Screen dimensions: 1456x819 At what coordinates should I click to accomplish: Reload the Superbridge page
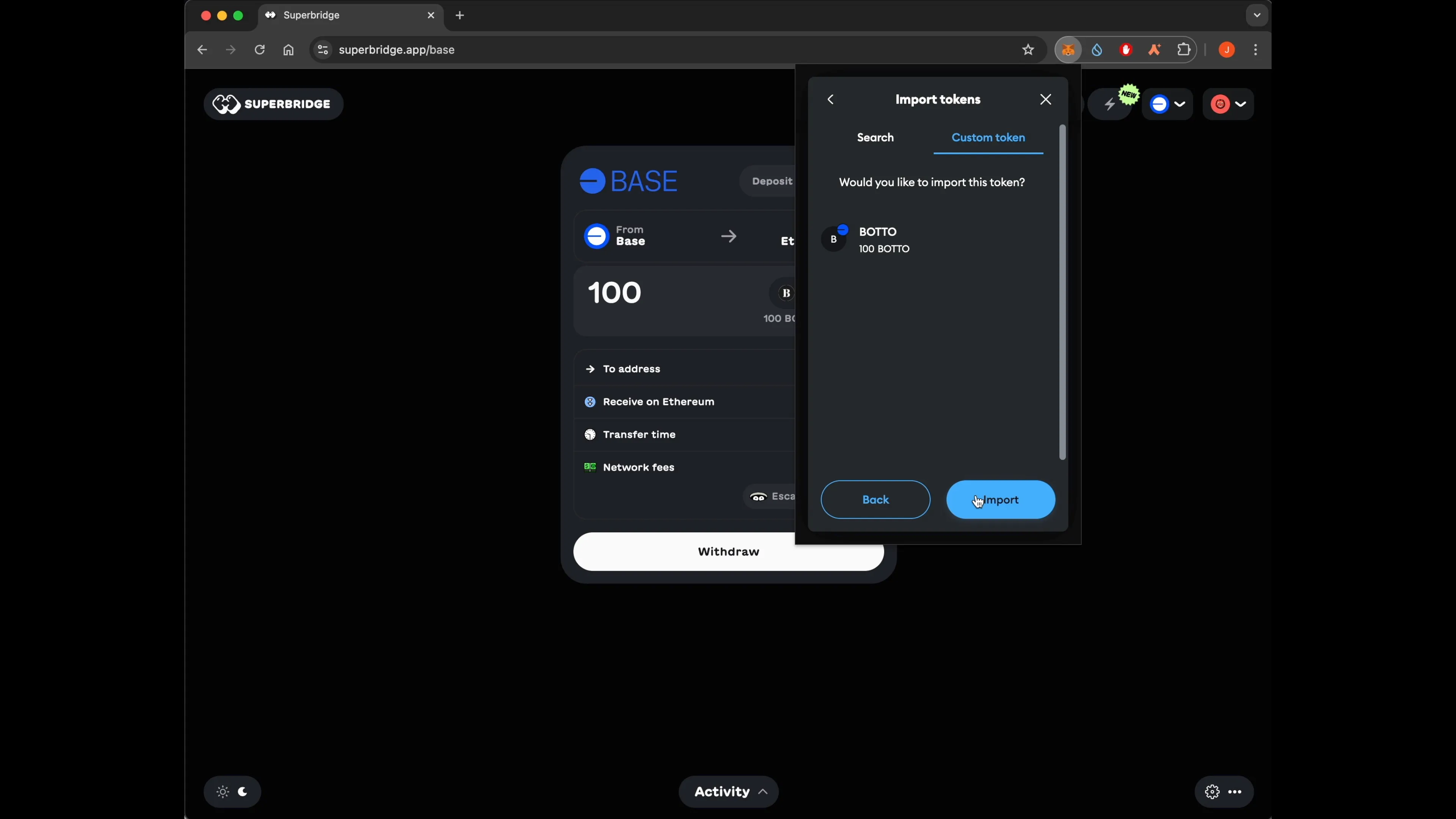tap(259, 50)
